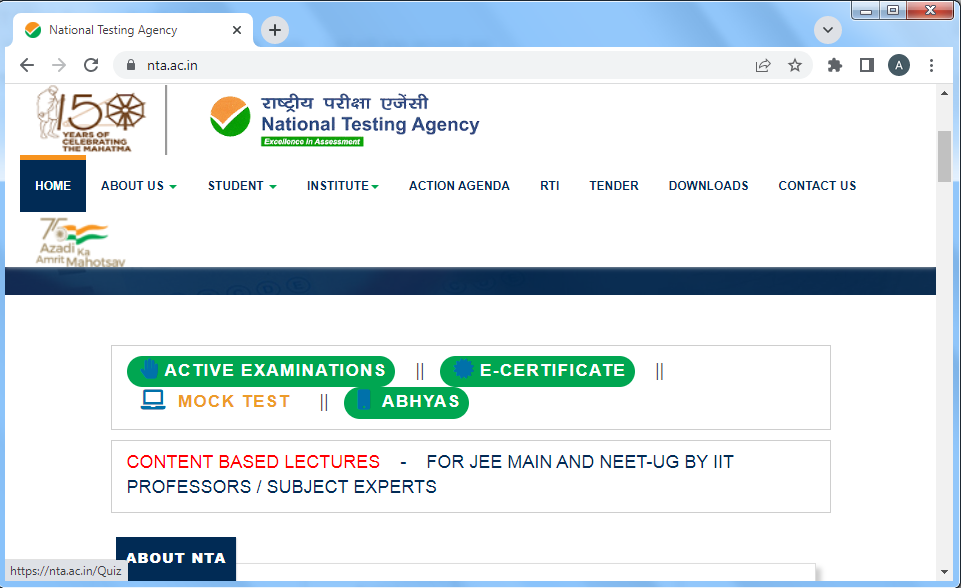The height and width of the screenshot is (588, 961).
Task: Open a new tab with the plus button
Action: (x=275, y=30)
